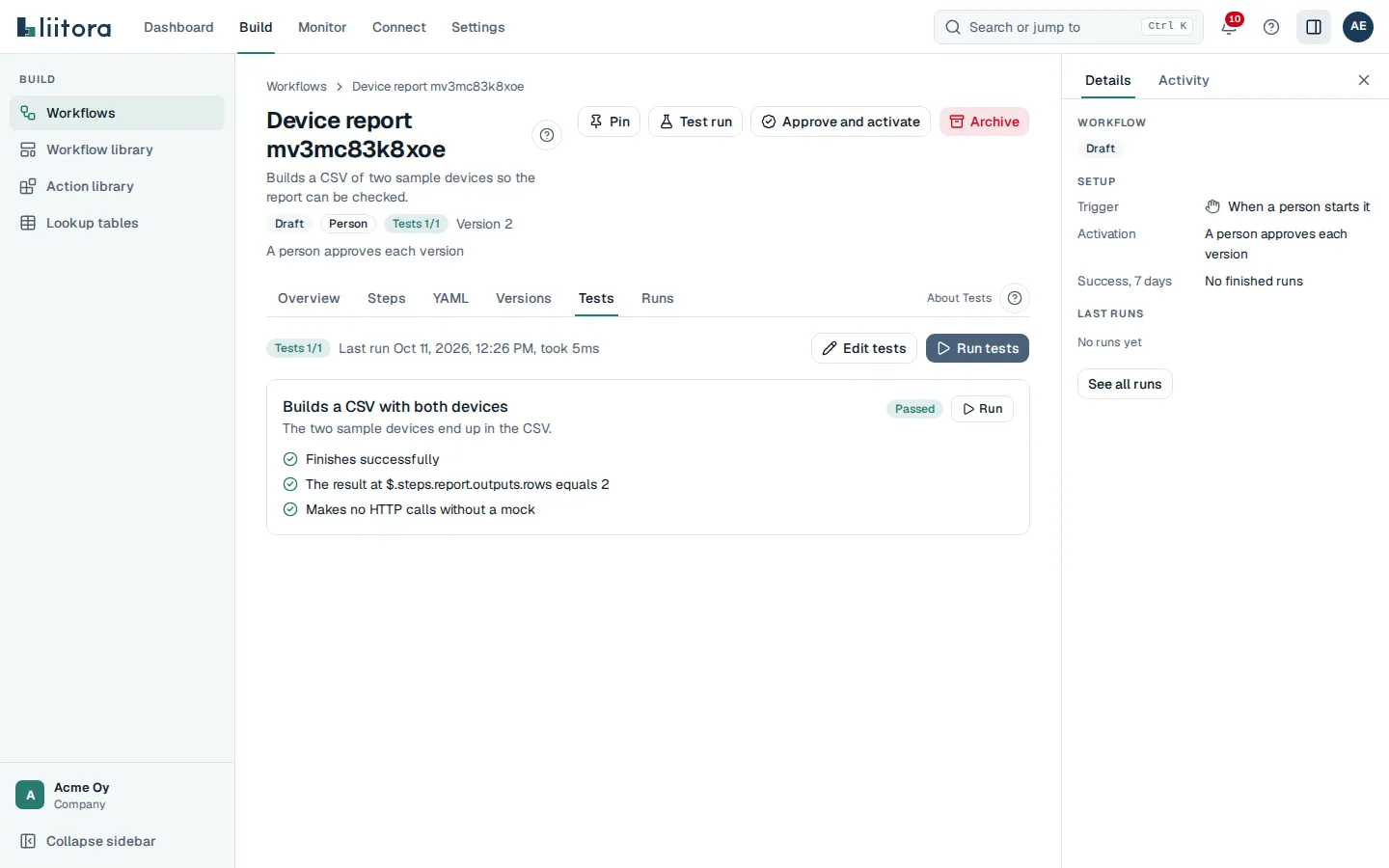Click Approve and activate
This screenshot has width=1389, height=868.
(x=840, y=122)
